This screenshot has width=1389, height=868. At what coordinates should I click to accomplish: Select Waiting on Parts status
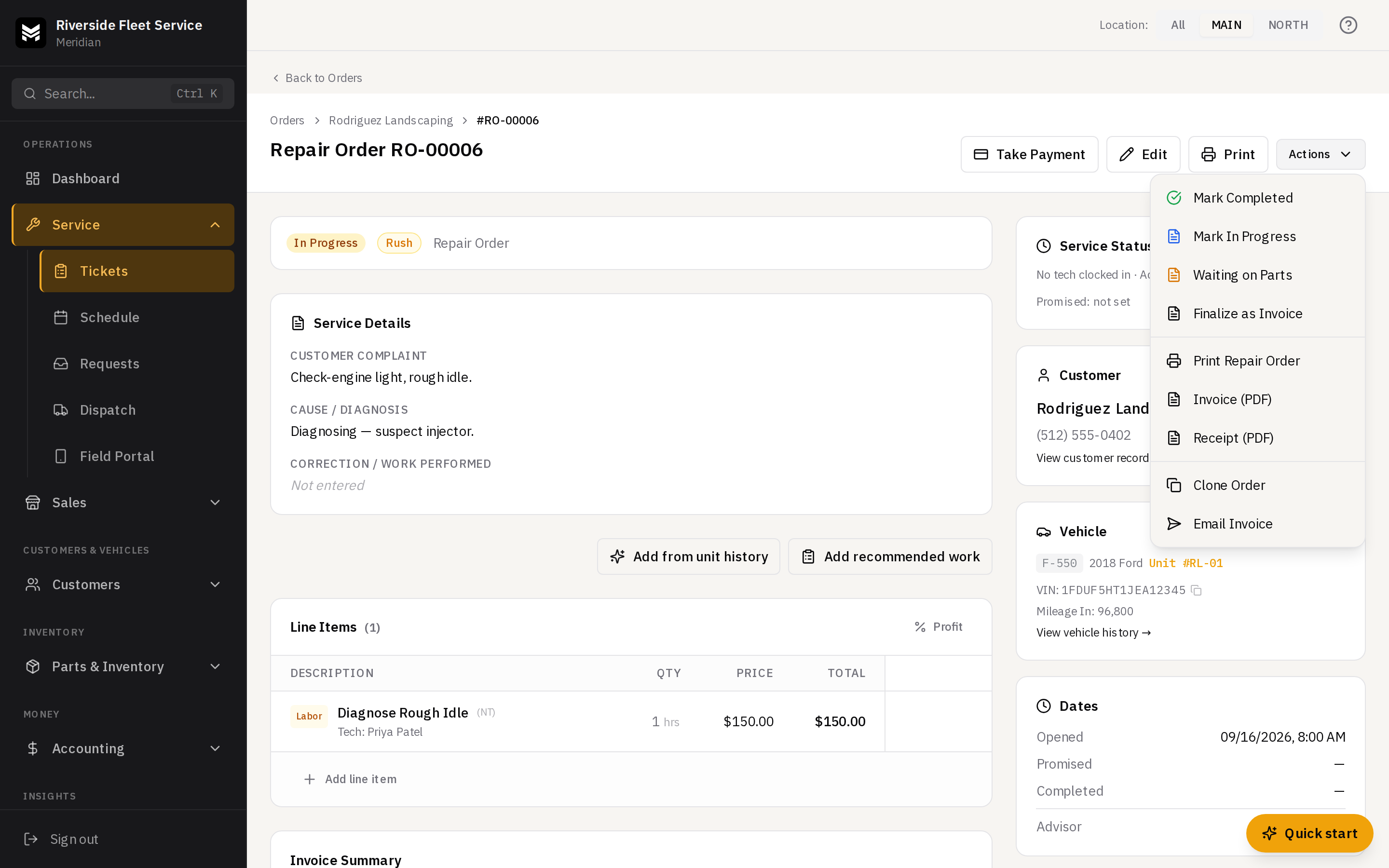click(1257, 275)
